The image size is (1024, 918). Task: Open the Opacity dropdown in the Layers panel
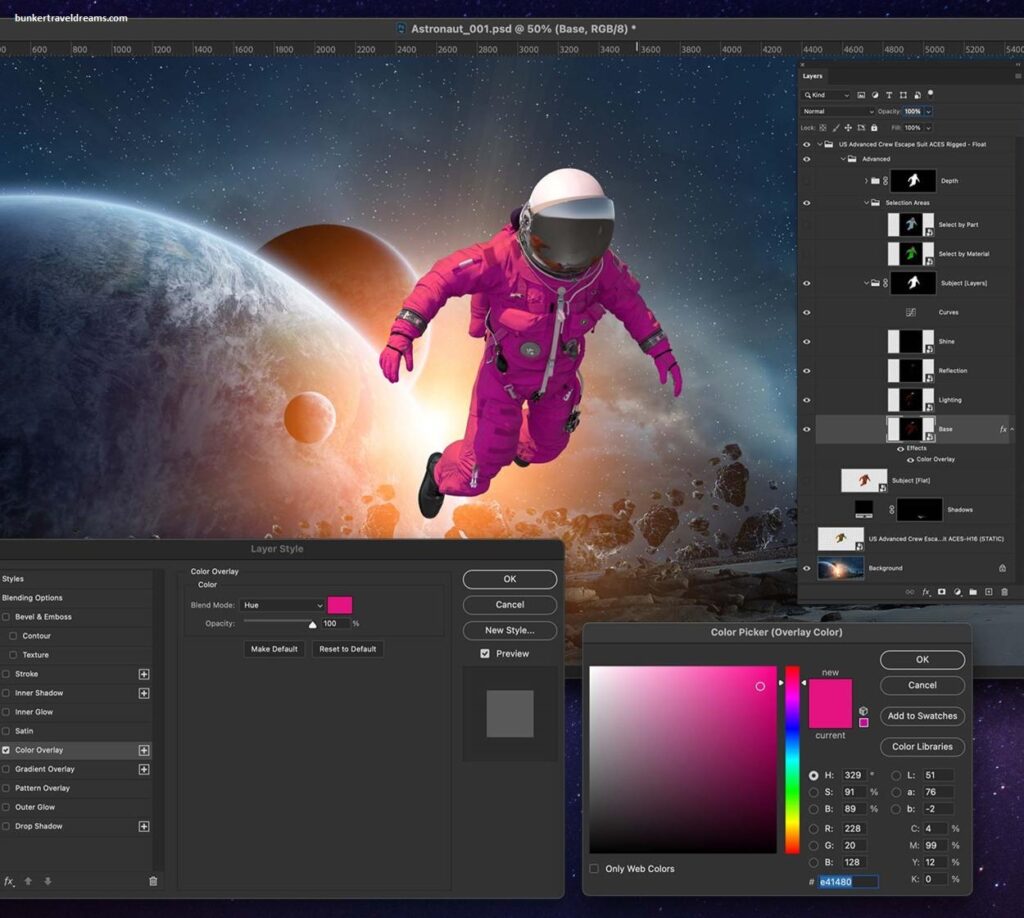[x=929, y=111]
